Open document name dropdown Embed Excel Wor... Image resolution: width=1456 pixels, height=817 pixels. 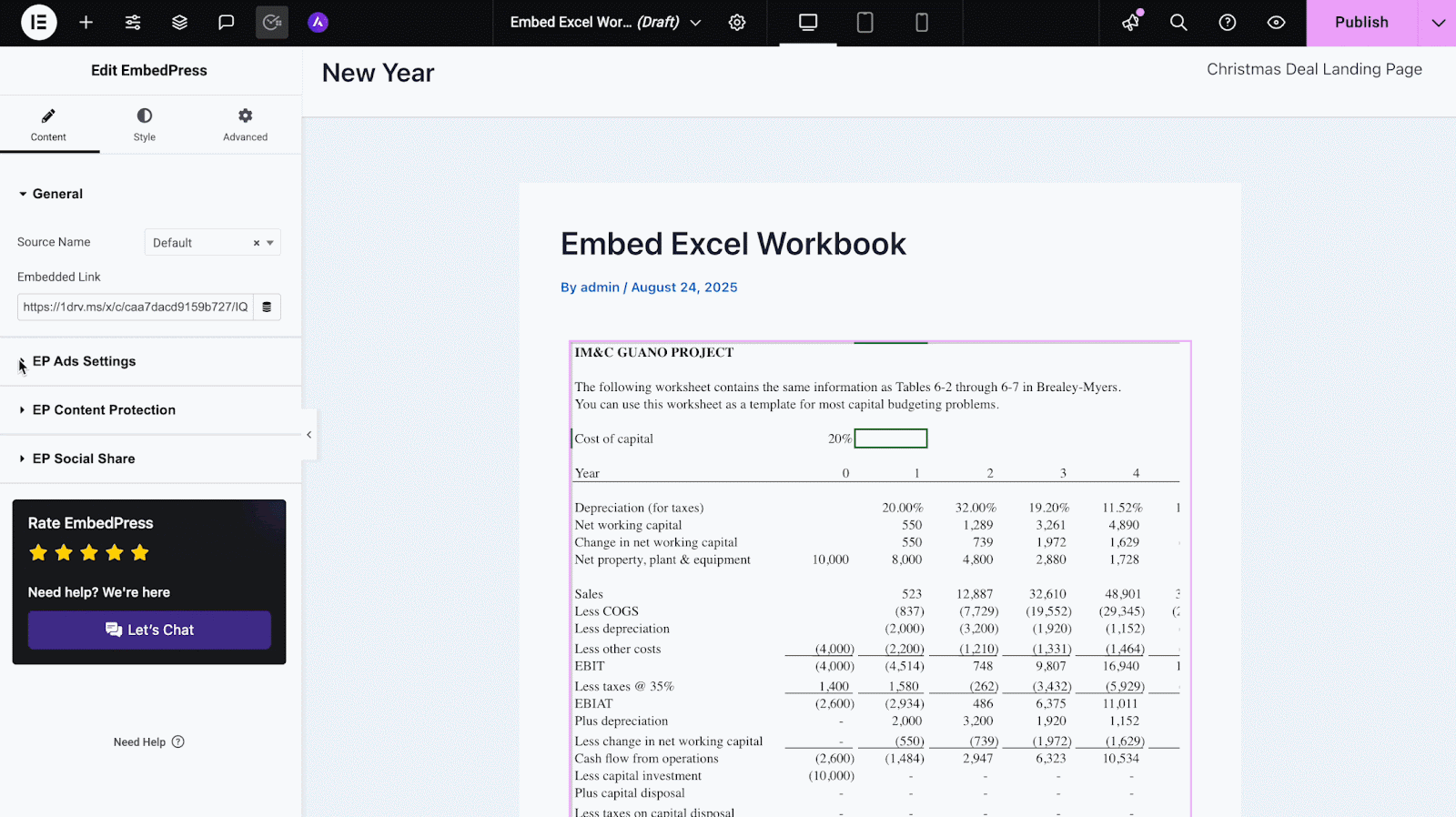point(605,22)
